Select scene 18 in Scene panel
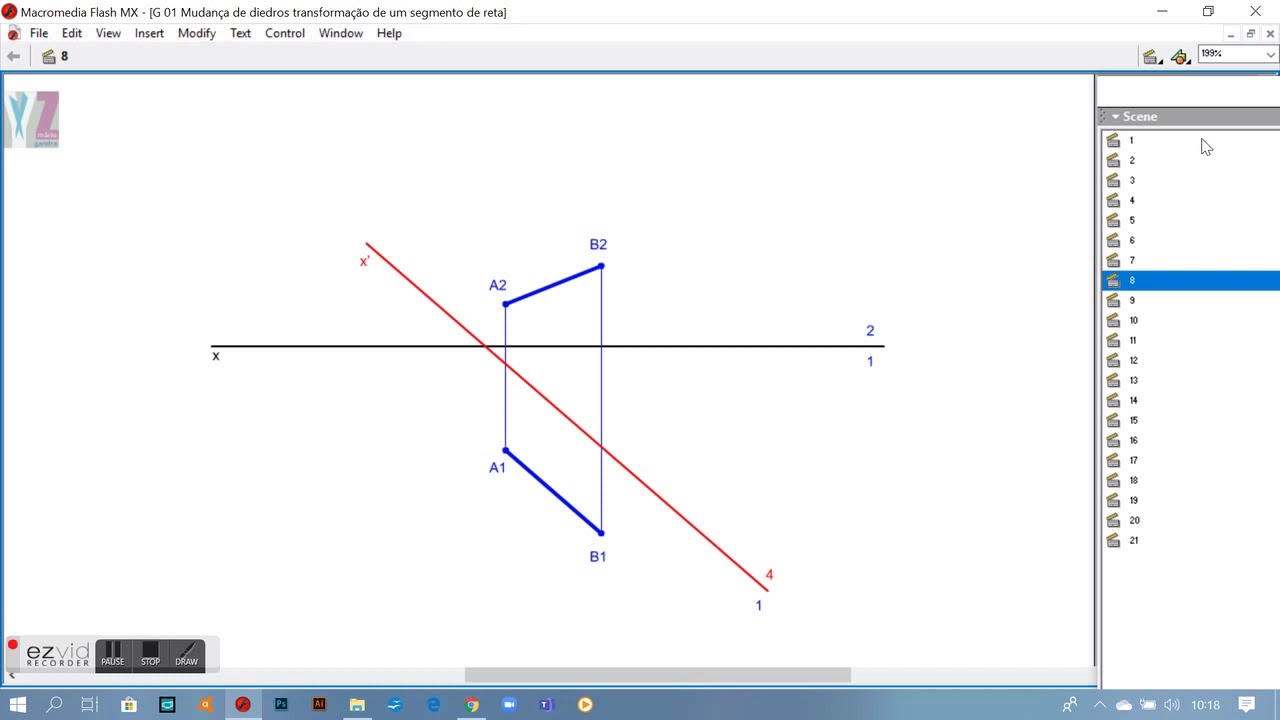 [x=1190, y=481]
